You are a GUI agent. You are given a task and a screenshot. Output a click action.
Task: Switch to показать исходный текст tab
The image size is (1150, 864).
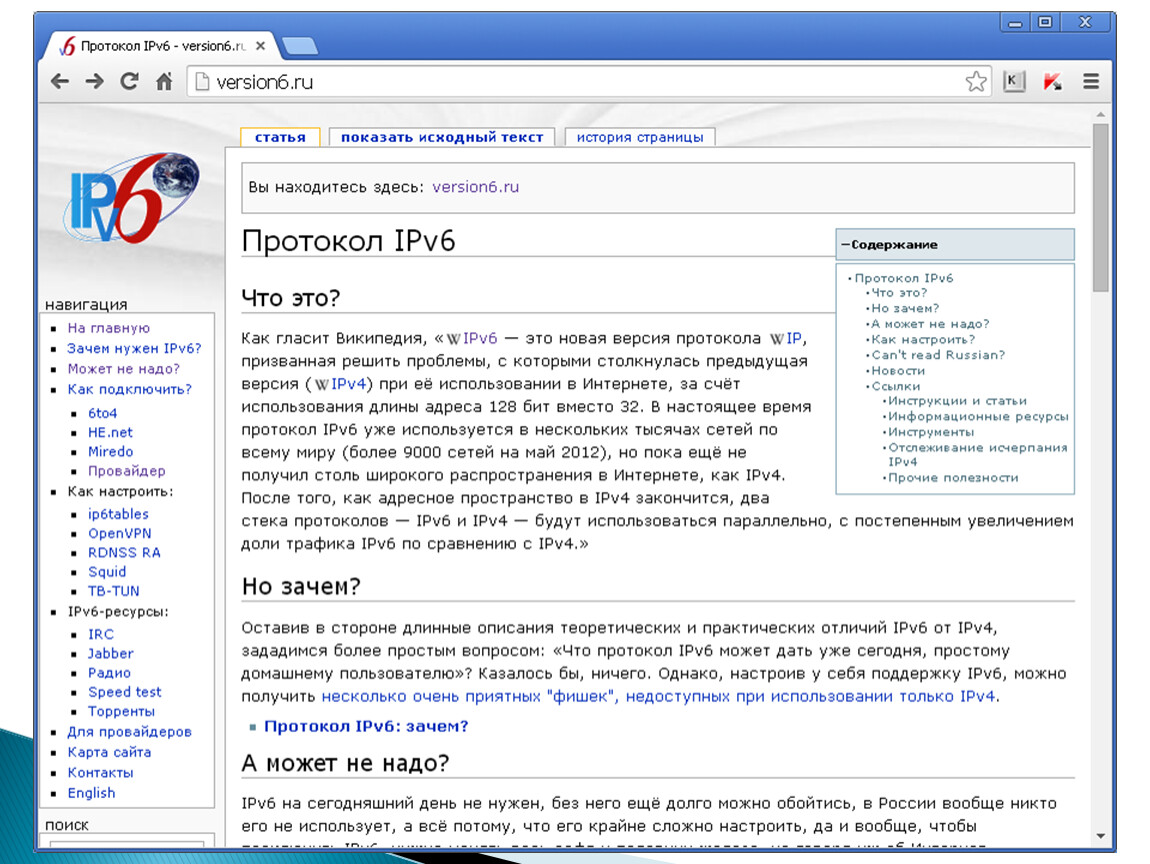point(441,137)
